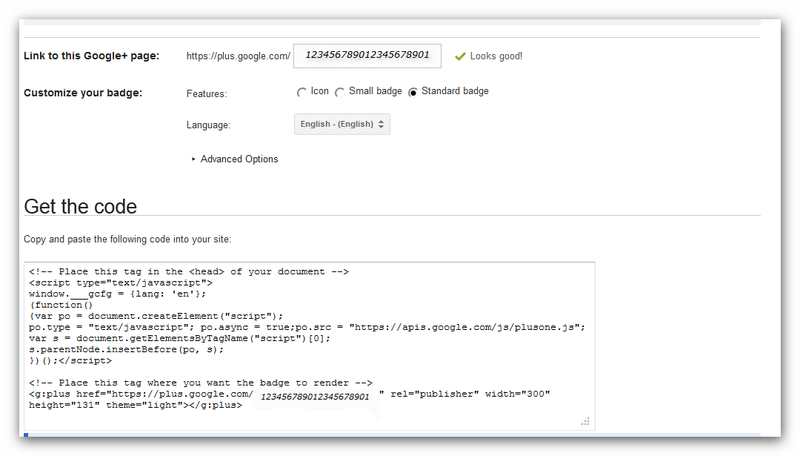Click 'Link to this Google+ page:' label

click(x=91, y=56)
